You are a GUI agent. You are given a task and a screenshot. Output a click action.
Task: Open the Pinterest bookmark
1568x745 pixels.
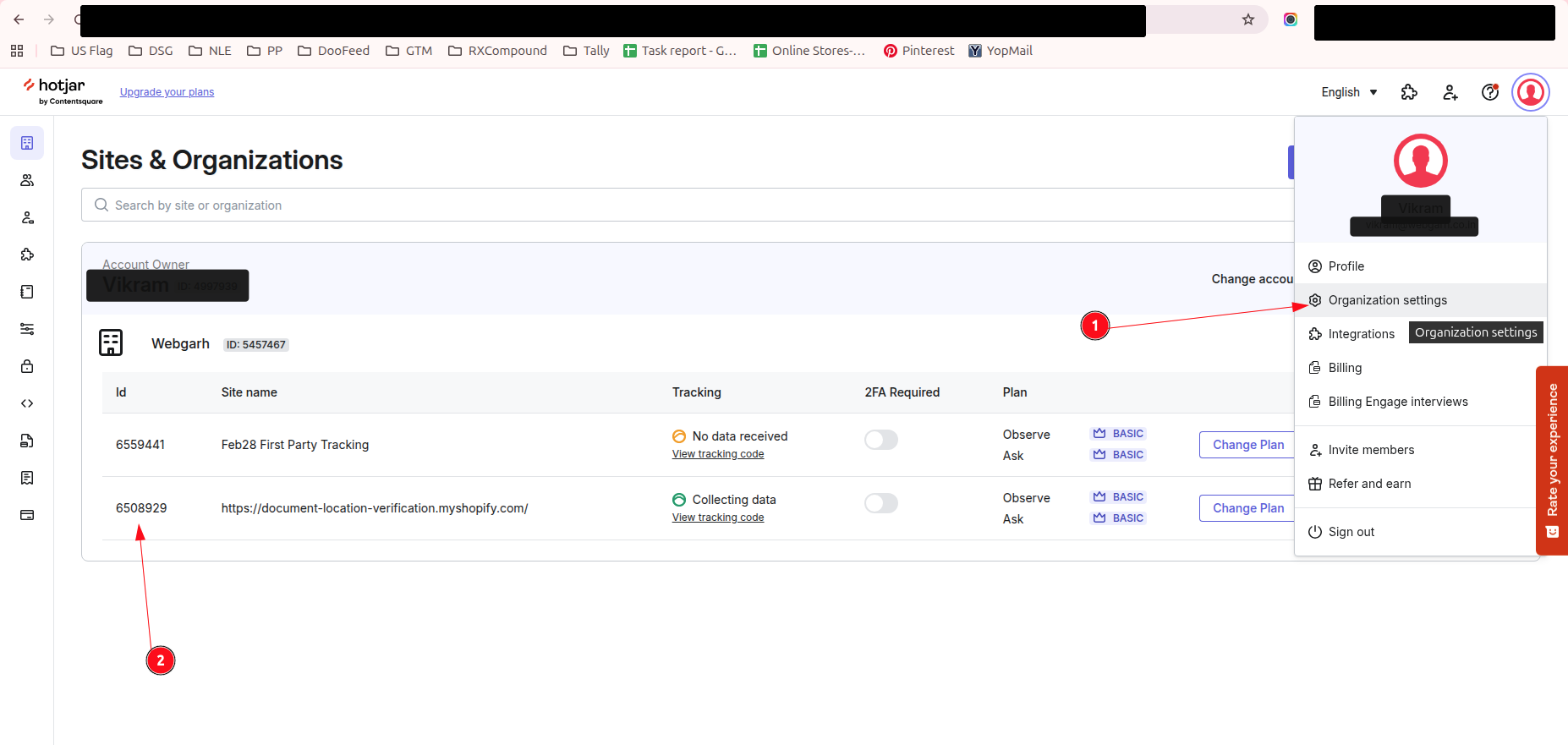pos(918,51)
